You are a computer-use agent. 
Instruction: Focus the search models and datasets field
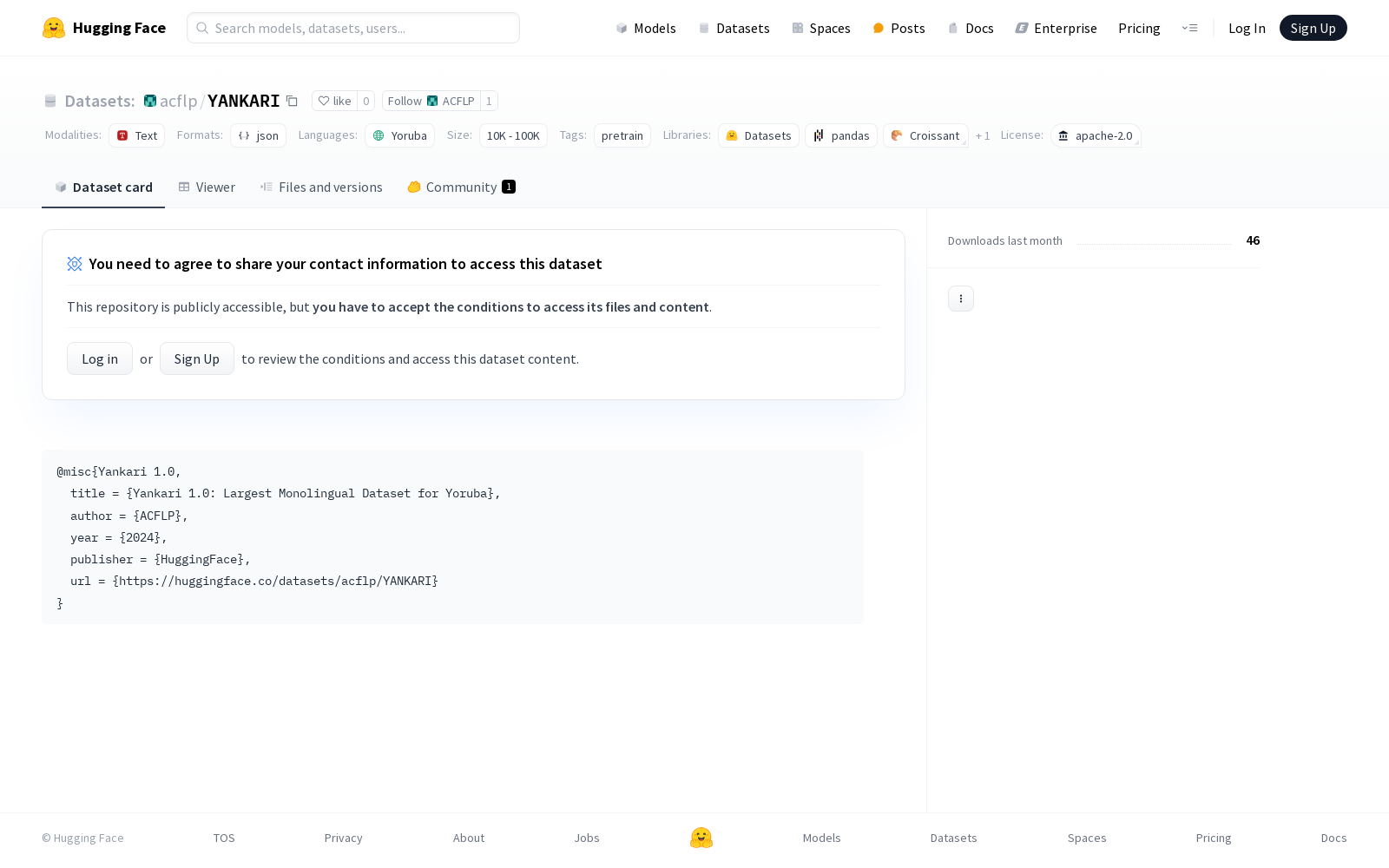coord(353,28)
